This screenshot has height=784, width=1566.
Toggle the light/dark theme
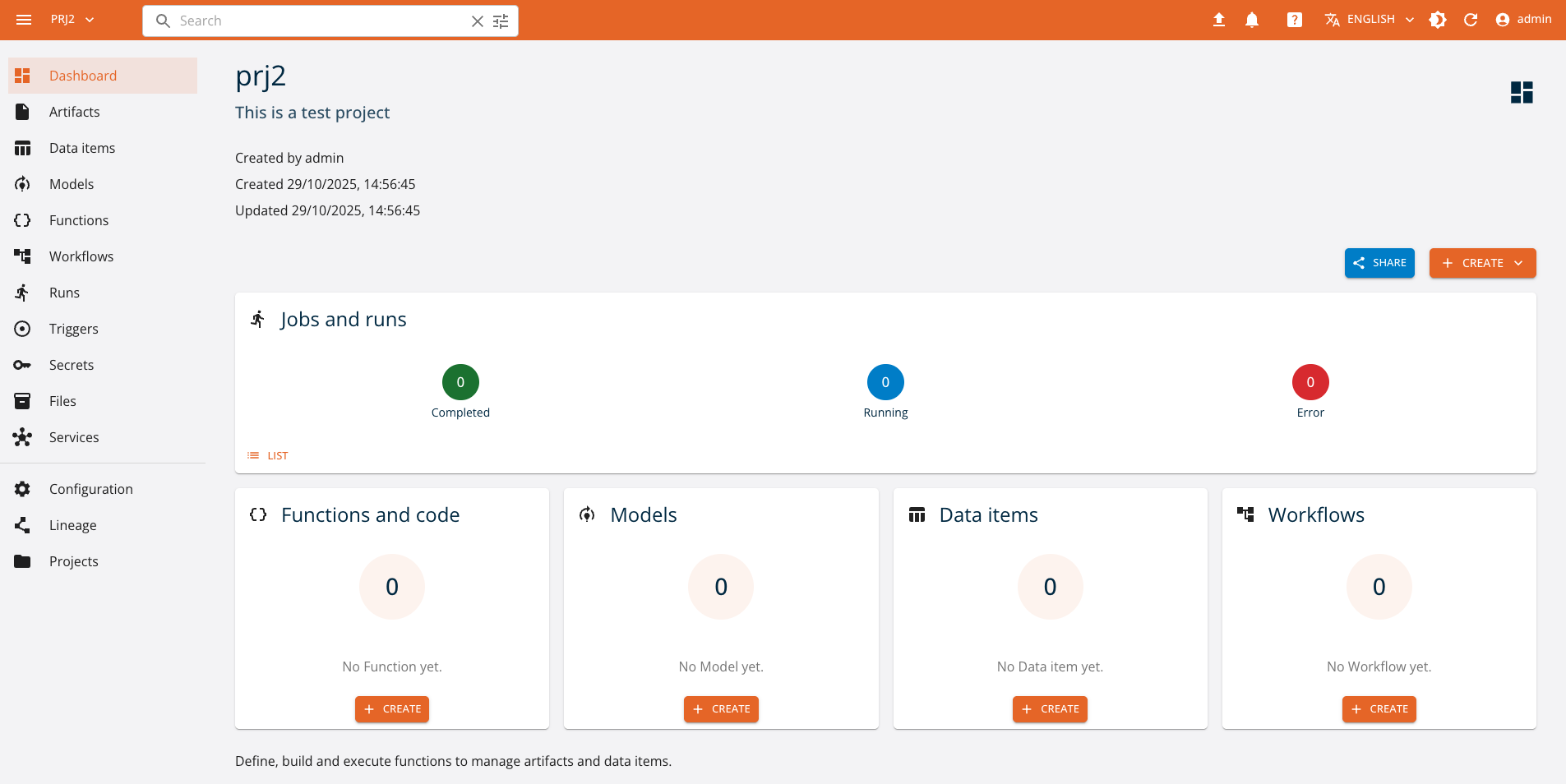[1438, 20]
